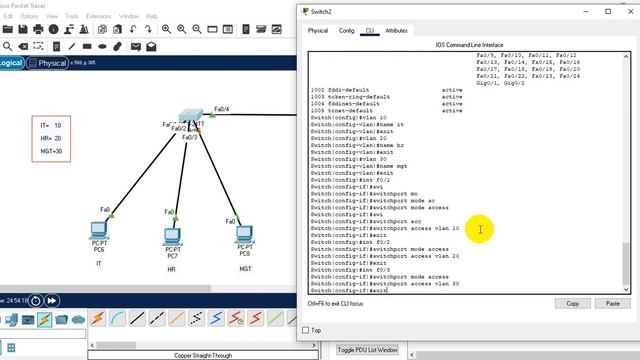Click the VLAN note box listing IT= 10

[x=51, y=139]
